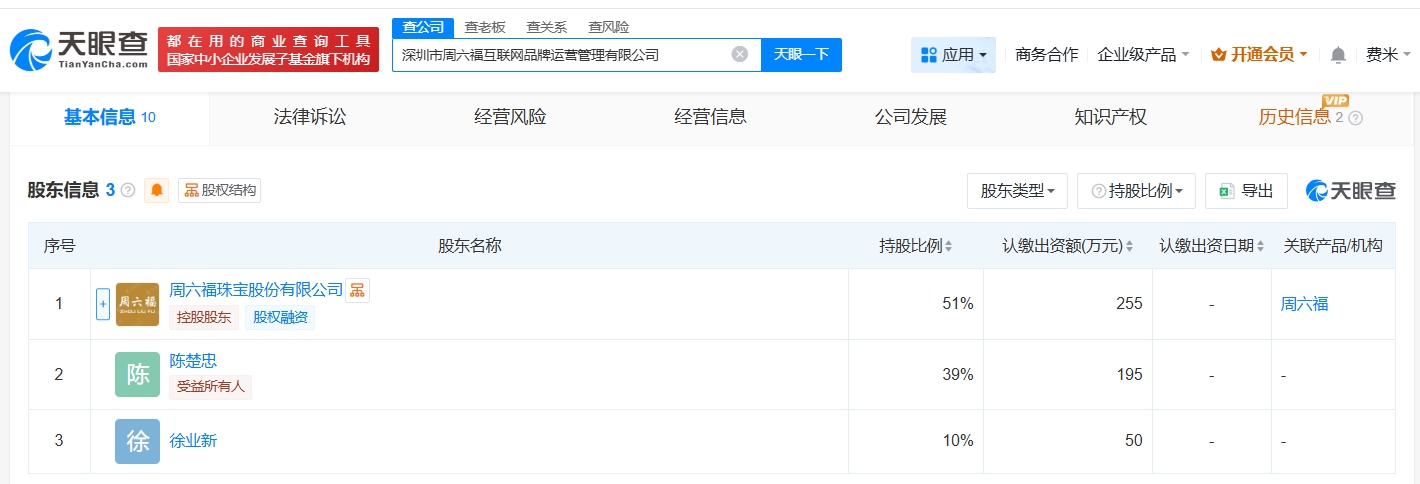Expand row 1 shareholder with plus button
Screen dimensions: 1420x484
103,304
